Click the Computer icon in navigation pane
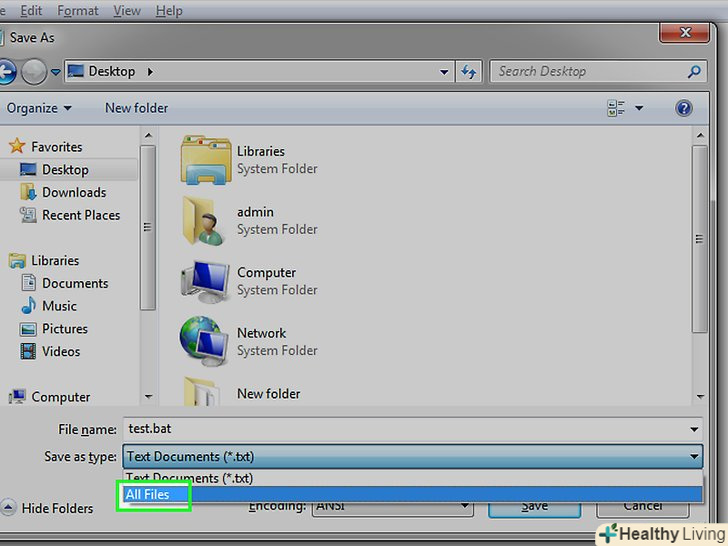Viewport: 728px width, 546px height. click(17, 396)
